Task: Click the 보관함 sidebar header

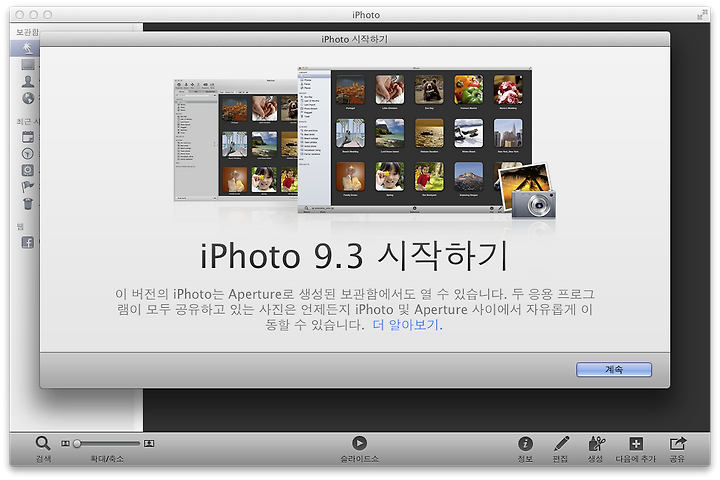Action: [x=27, y=32]
